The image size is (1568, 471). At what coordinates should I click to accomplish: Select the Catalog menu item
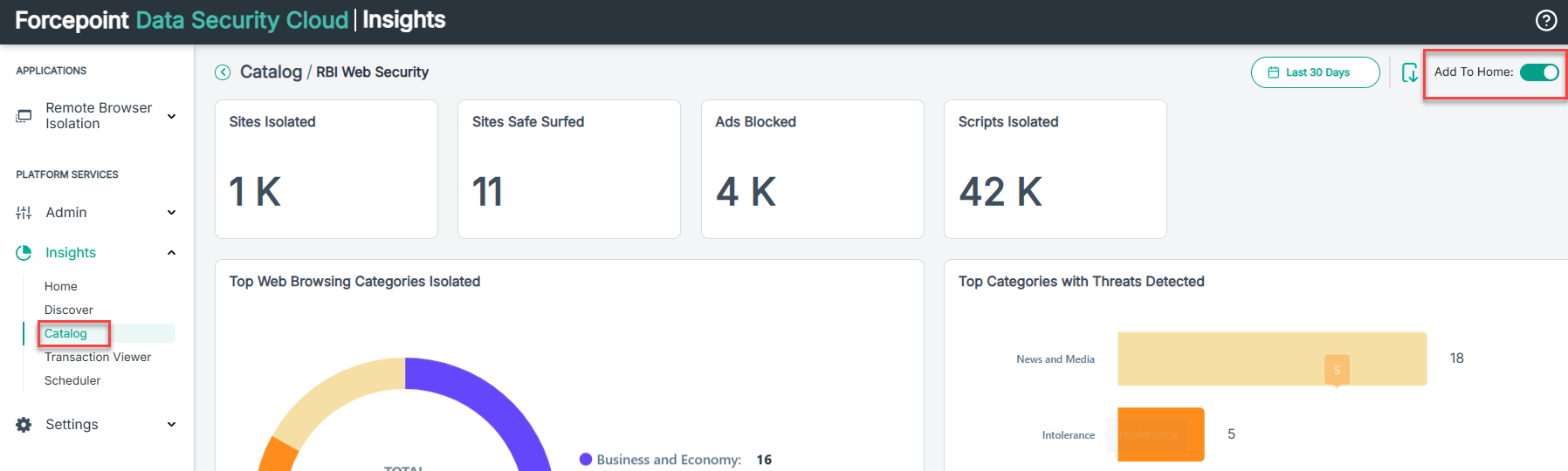click(x=65, y=333)
